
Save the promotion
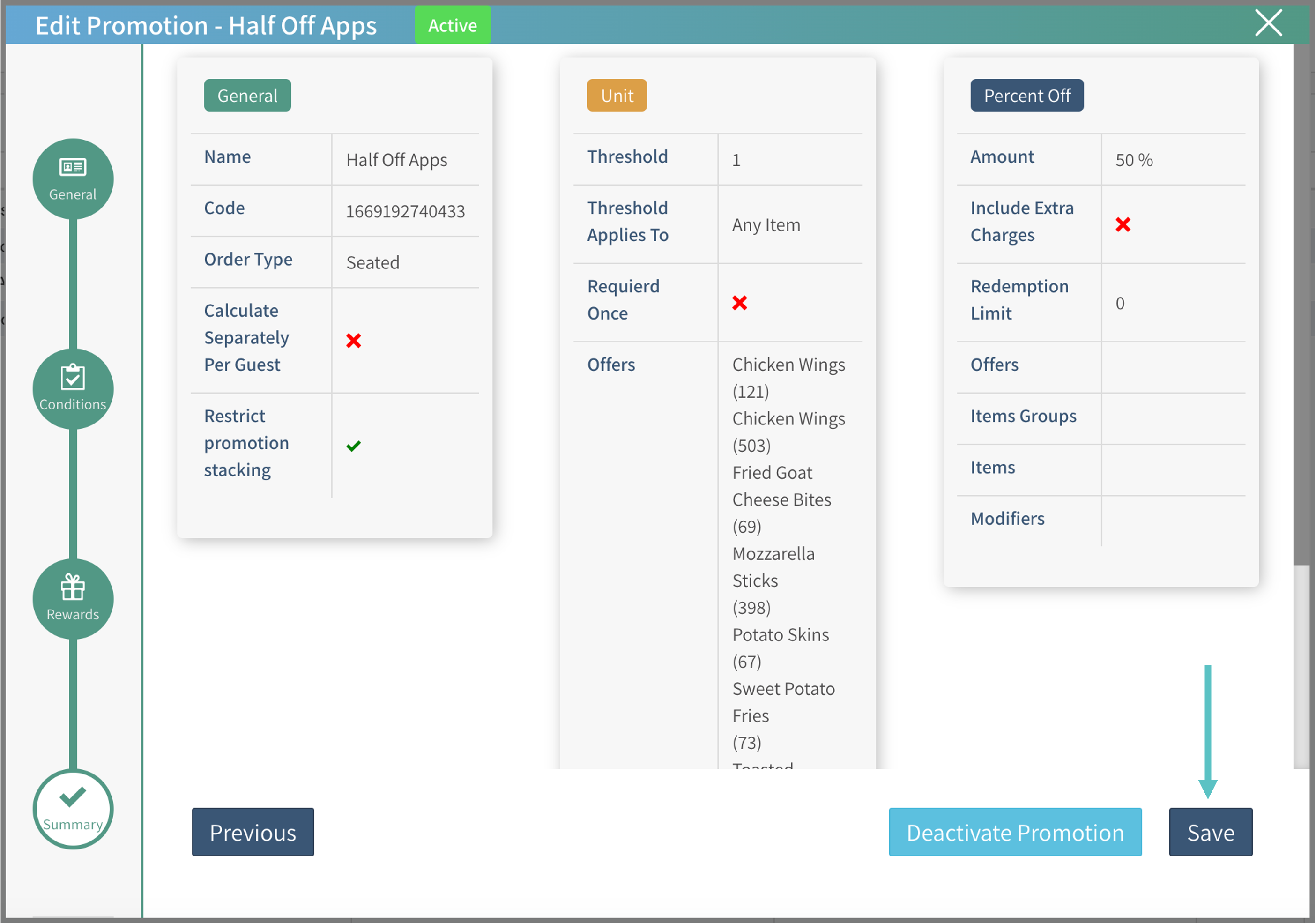click(1211, 833)
